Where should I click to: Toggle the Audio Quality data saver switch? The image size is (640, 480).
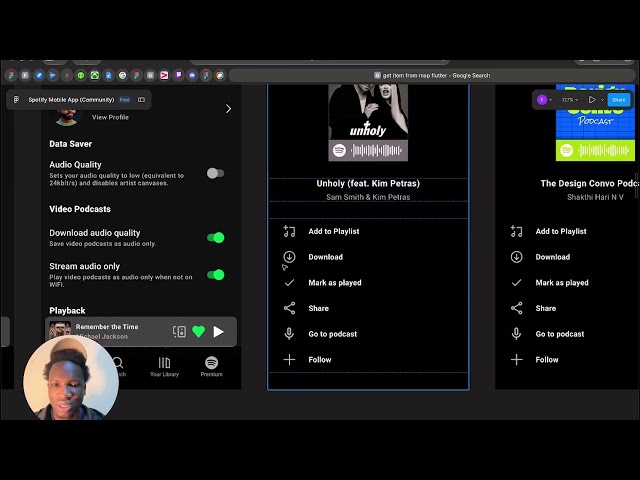coord(215,173)
